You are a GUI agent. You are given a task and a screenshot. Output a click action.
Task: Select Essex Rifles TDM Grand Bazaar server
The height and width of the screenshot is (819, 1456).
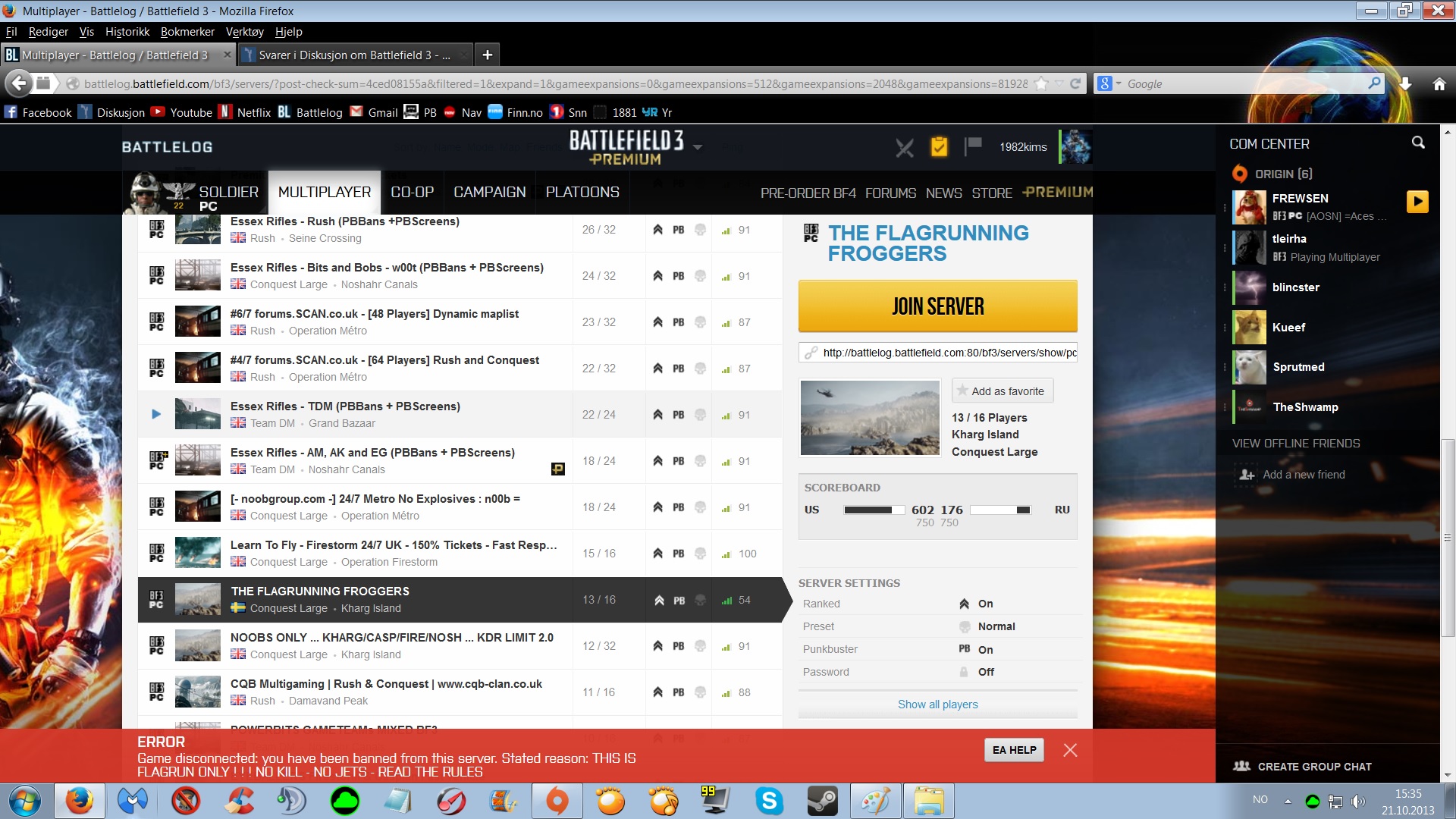(x=460, y=415)
